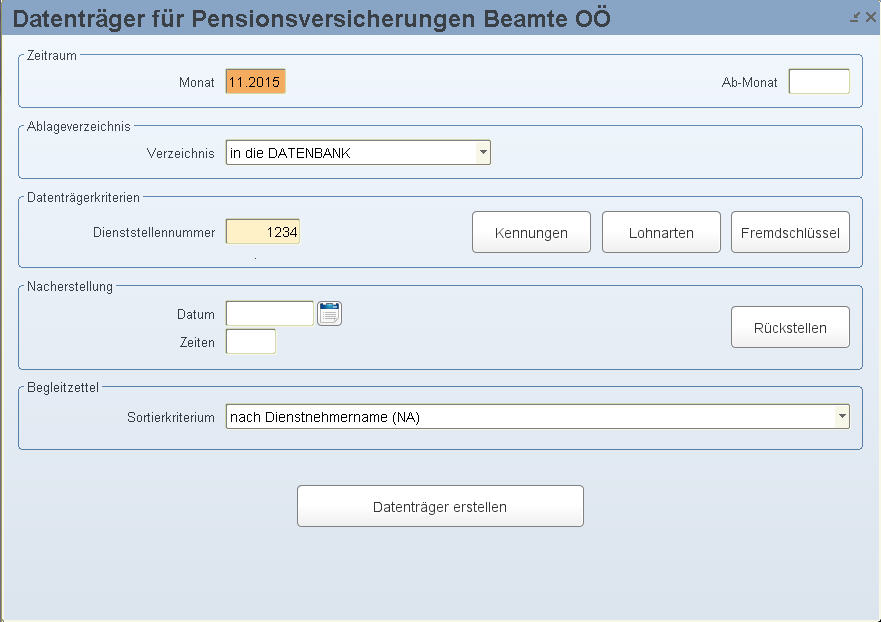Click 'nach Dienstnehmername (NA)' combo box text
This screenshot has width=881, height=622.
[x=325, y=417]
